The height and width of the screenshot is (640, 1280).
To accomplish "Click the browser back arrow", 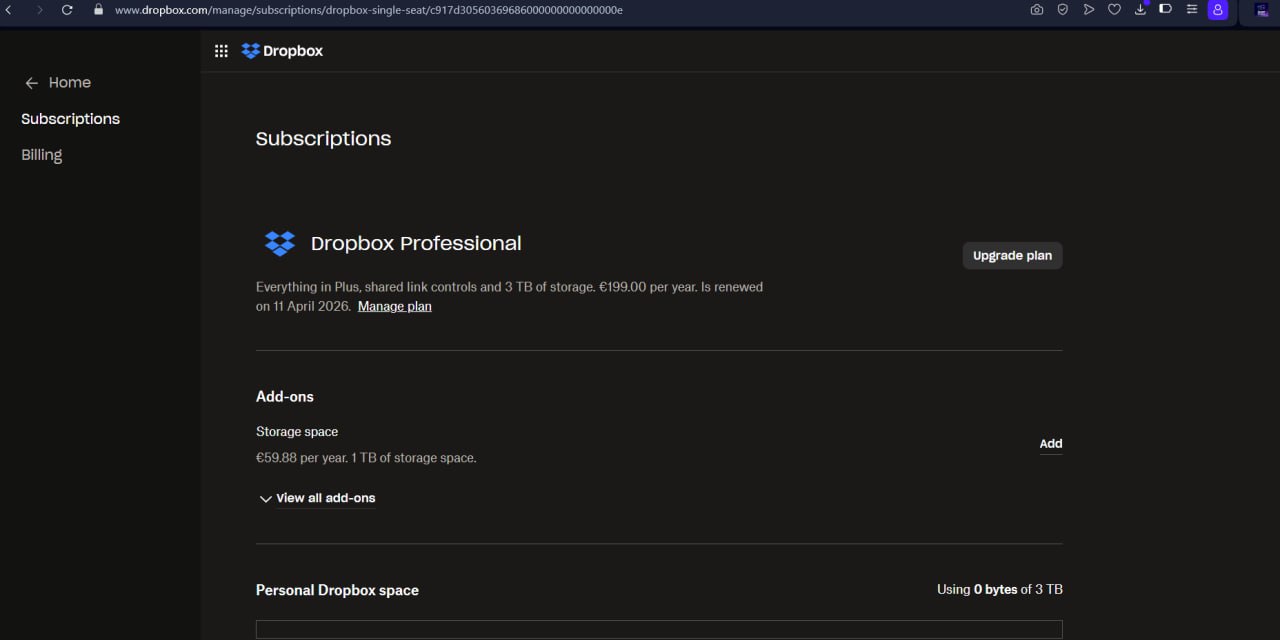I will point(9,10).
